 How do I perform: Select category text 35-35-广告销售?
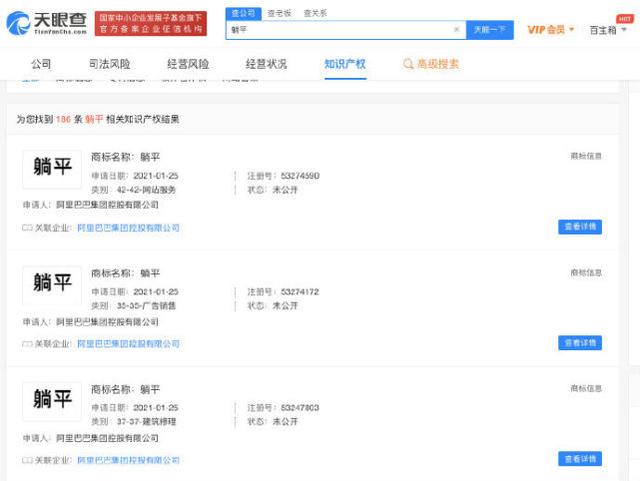click(146, 306)
